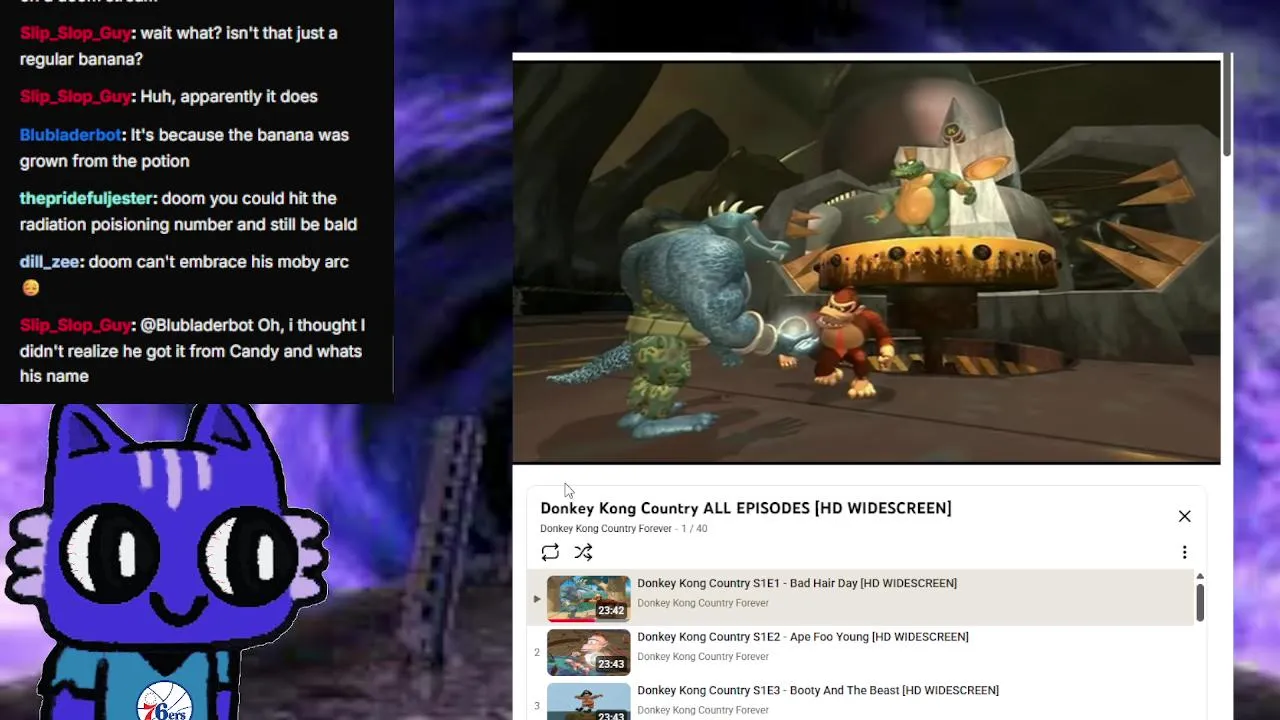Click the video player showing Donkey Kong

[866, 262]
